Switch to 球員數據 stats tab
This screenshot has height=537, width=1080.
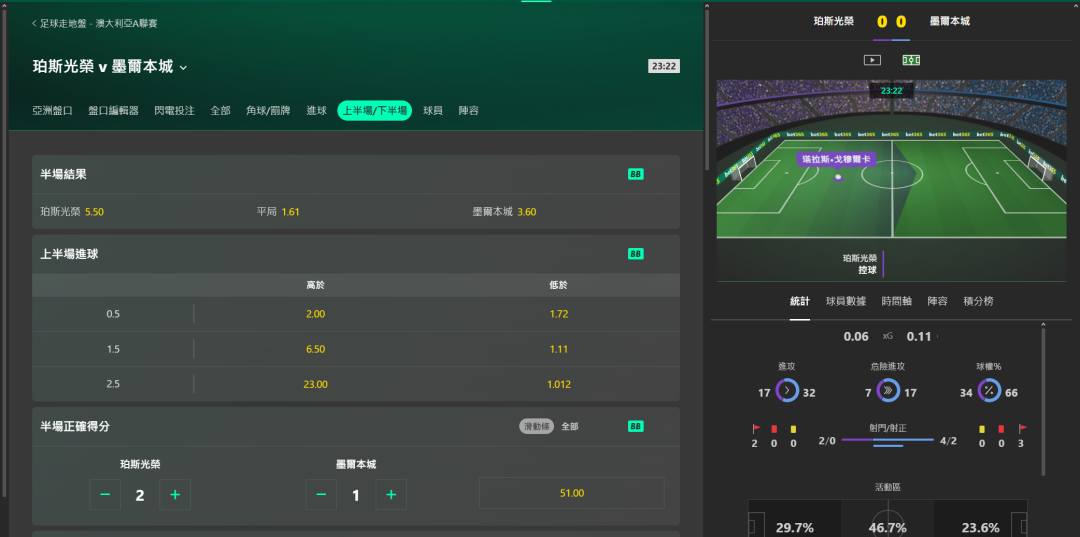(846, 301)
